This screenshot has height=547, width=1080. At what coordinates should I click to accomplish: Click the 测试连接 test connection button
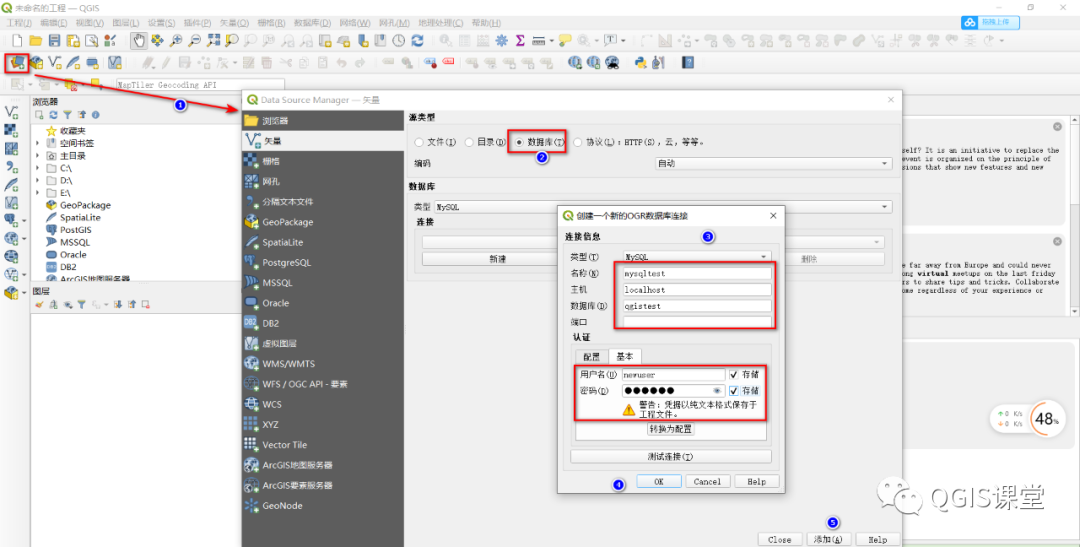(x=670, y=457)
